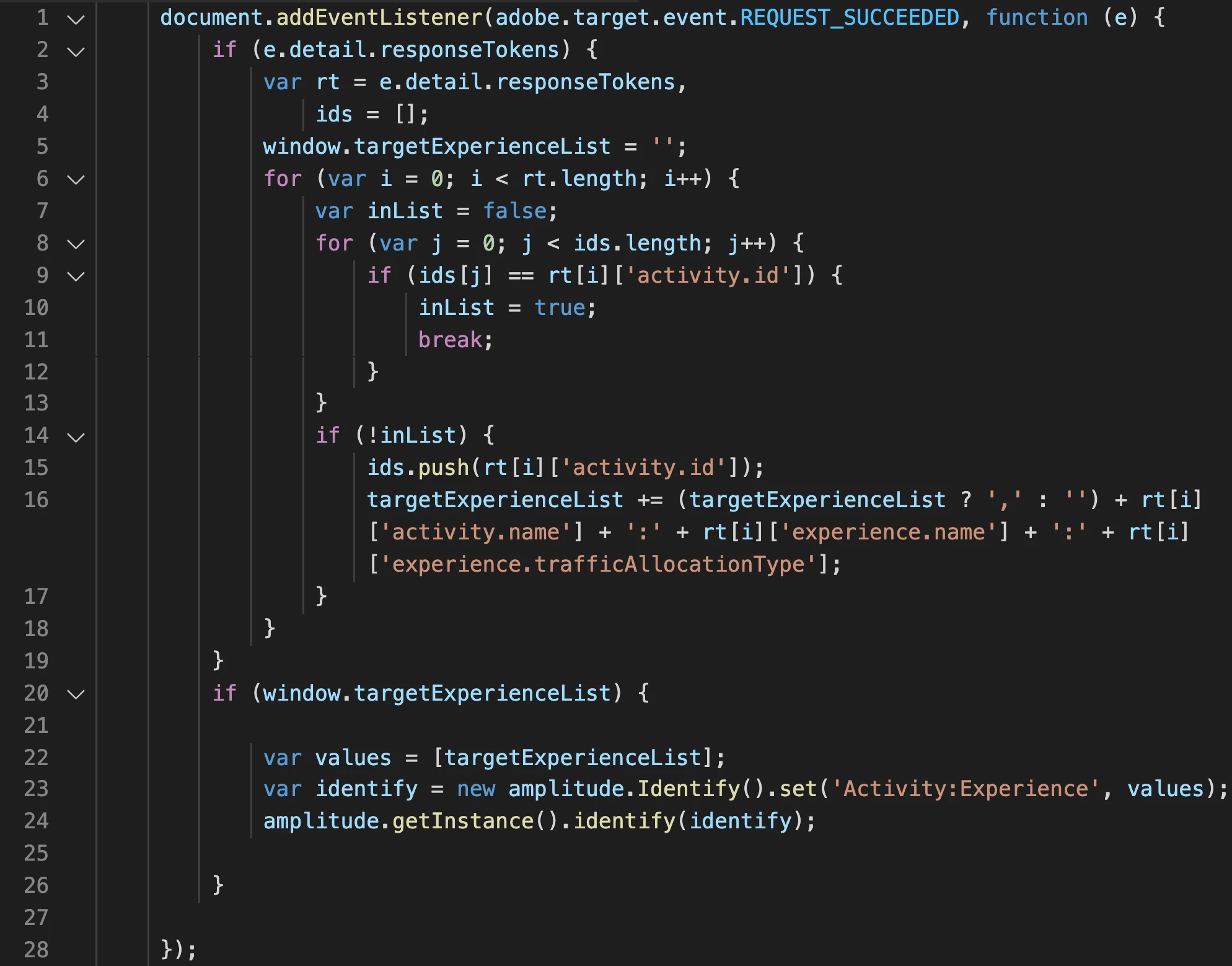Click line number 23 in the gutter
This screenshot has width=1232, height=966.
click(37, 789)
